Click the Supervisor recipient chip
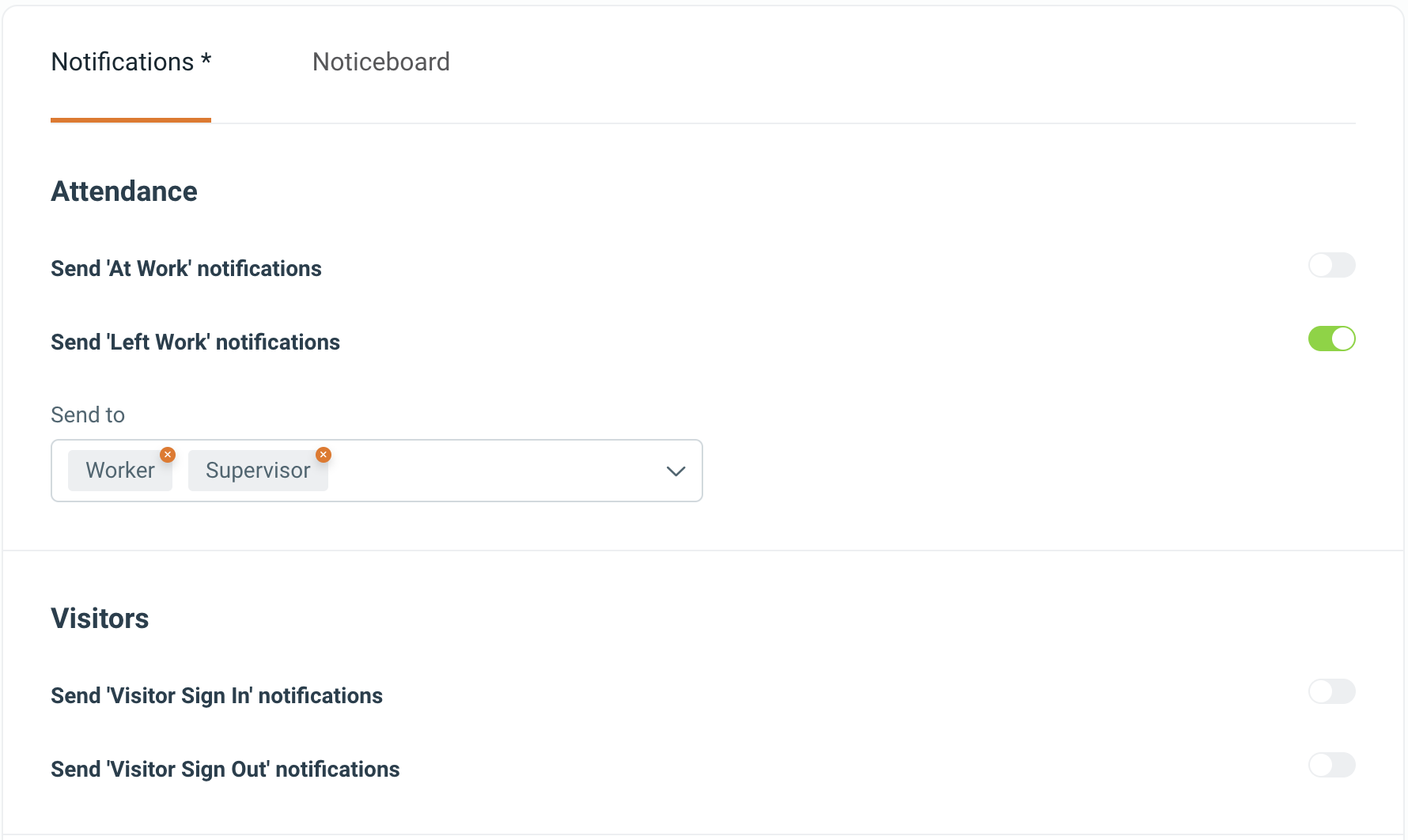 (x=258, y=471)
